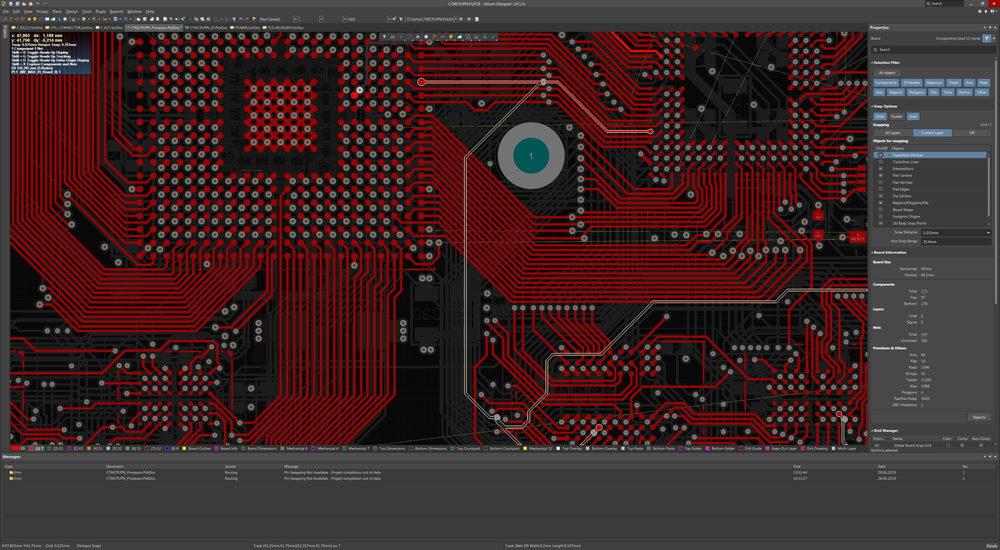1000x550 pixels.
Task: Click the search magnifier icon in title bar
Action: point(926,4)
